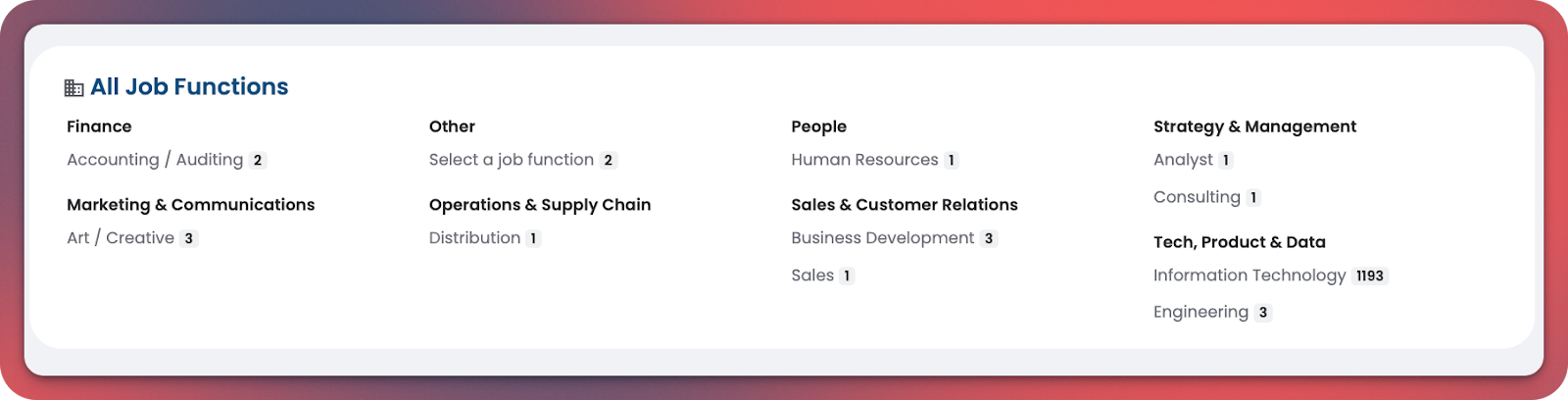The height and width of the screenshot is (400, 1568).
Task: Click the Operations & Supply Chain heading
Action: (539, 205)
